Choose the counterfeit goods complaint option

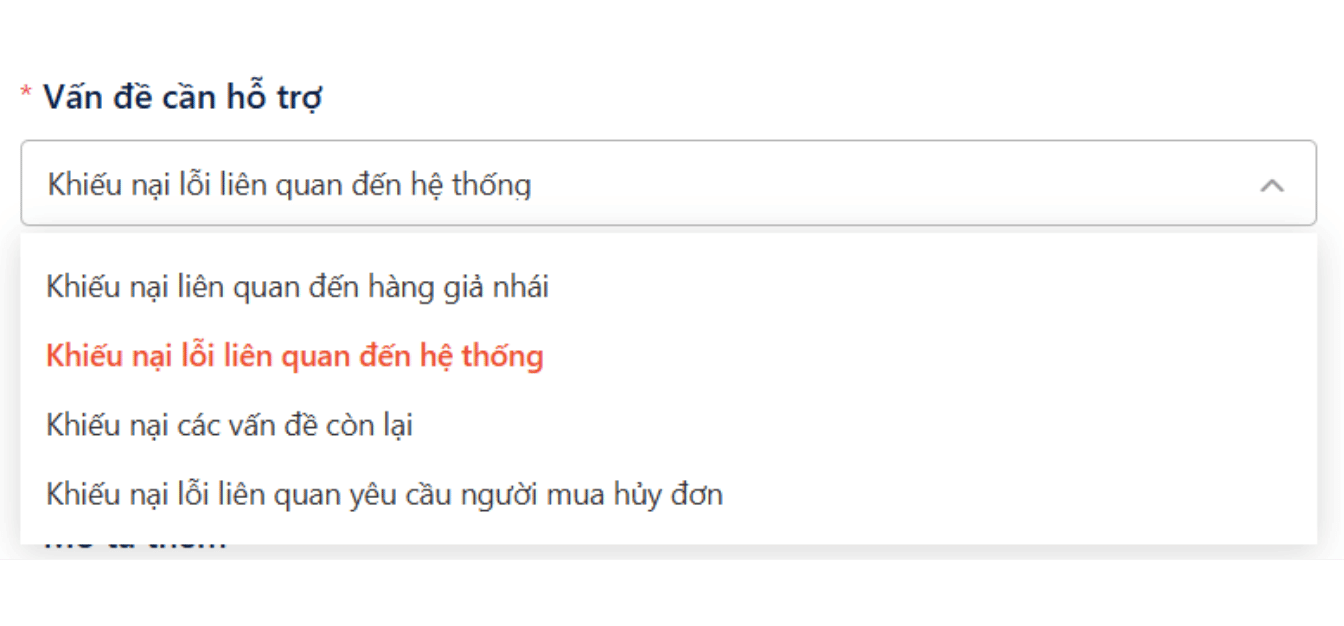coord(297,288)
